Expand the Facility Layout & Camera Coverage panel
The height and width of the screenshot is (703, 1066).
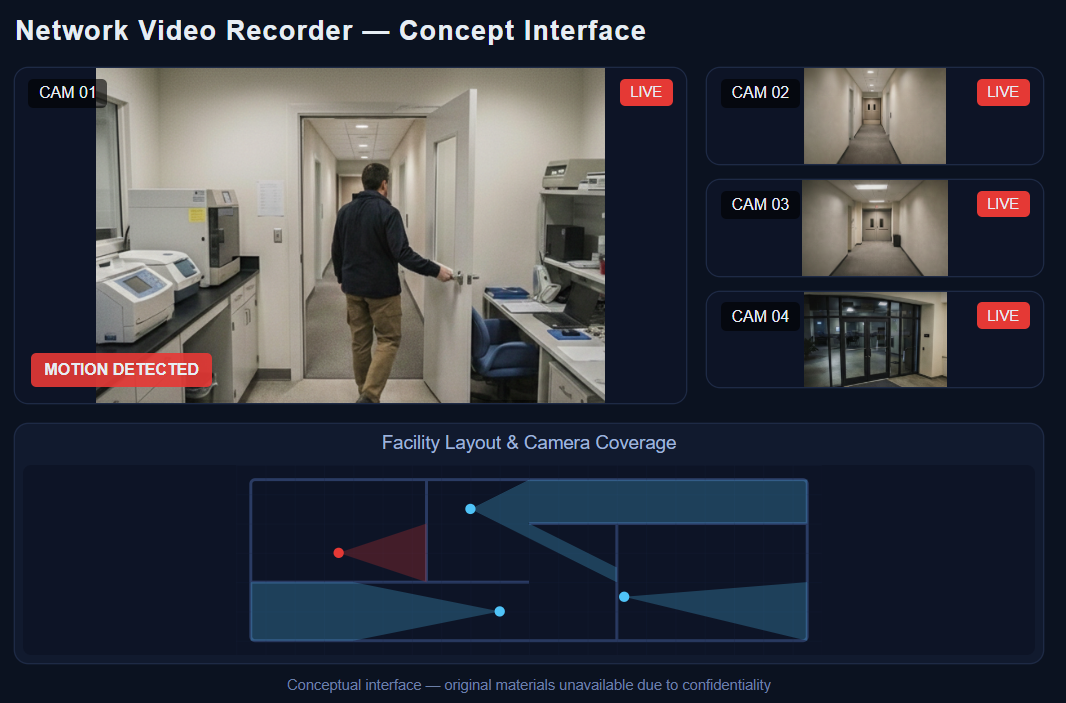coord(529,443)
